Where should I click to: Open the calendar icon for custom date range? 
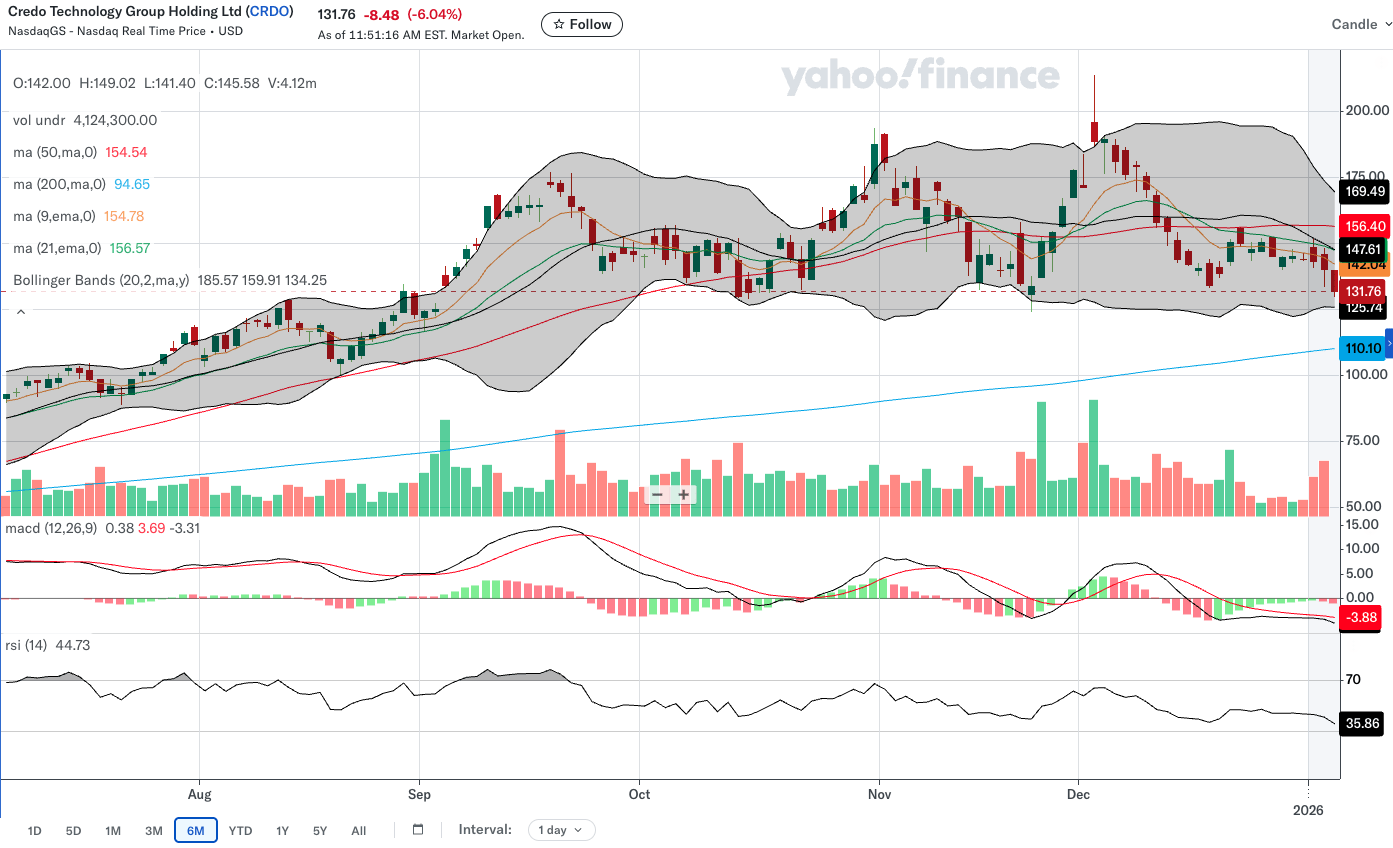(417, 829)
